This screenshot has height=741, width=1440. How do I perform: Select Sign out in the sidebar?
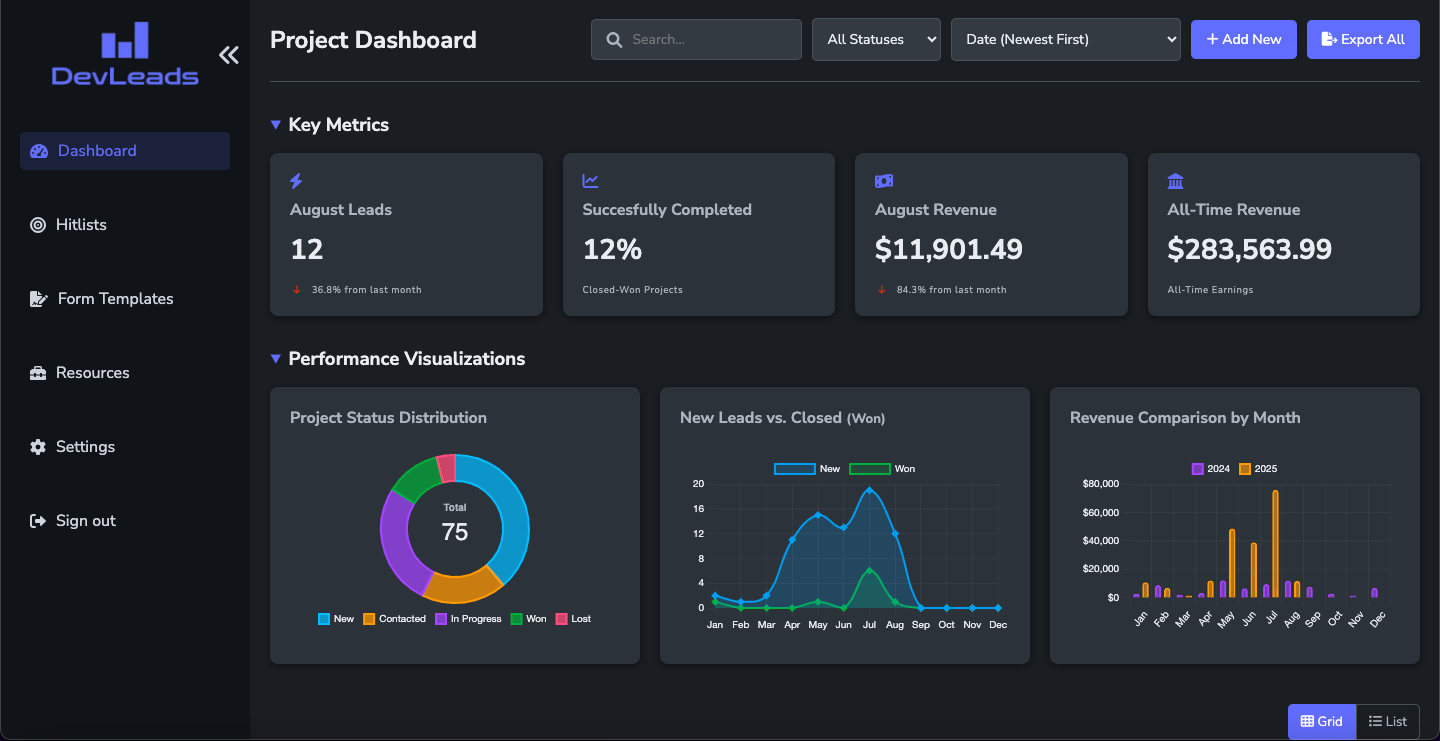tap(125, 521)
